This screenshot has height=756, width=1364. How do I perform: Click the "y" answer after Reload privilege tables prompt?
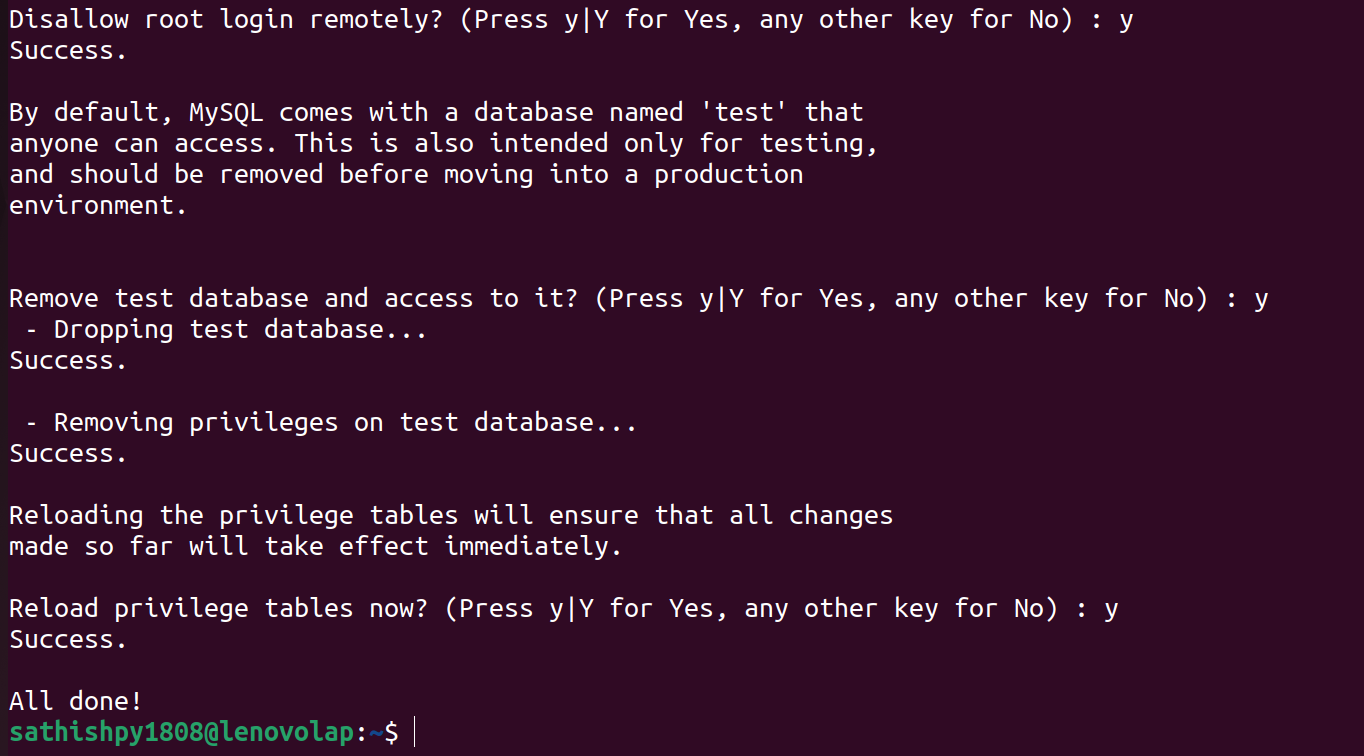pos(1111,609)
